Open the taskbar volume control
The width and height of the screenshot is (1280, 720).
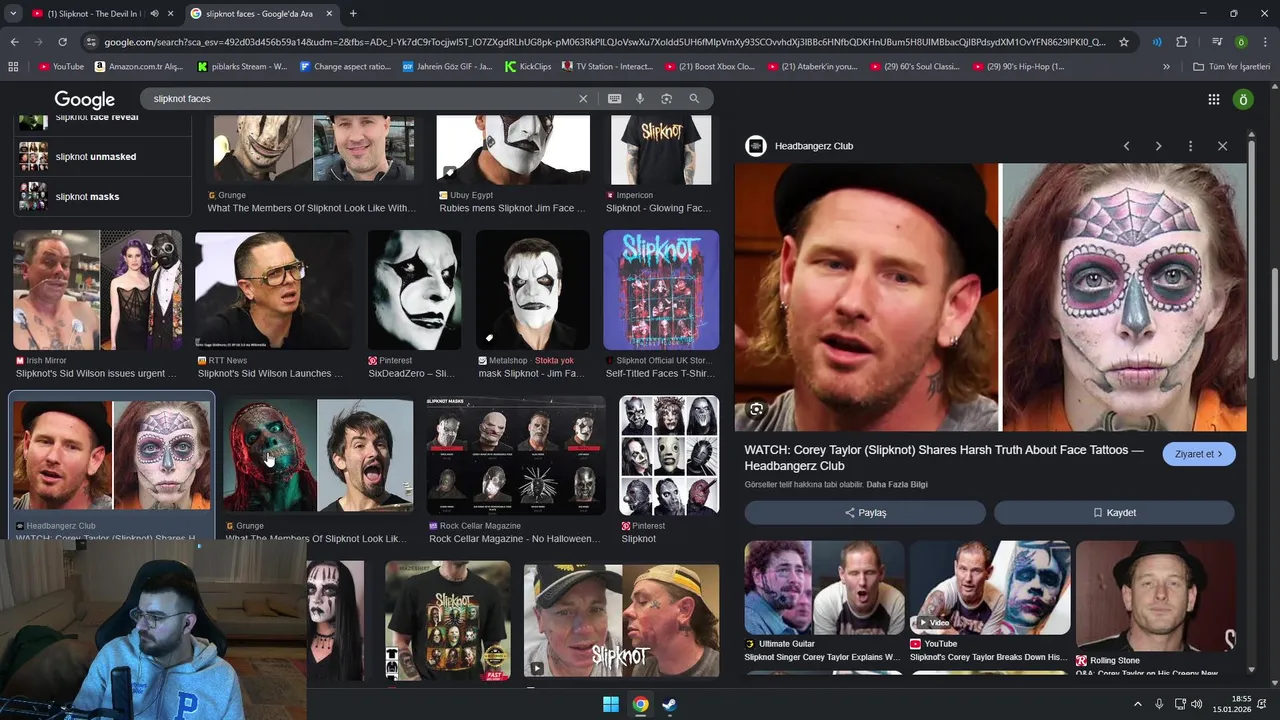point(1197,704)
